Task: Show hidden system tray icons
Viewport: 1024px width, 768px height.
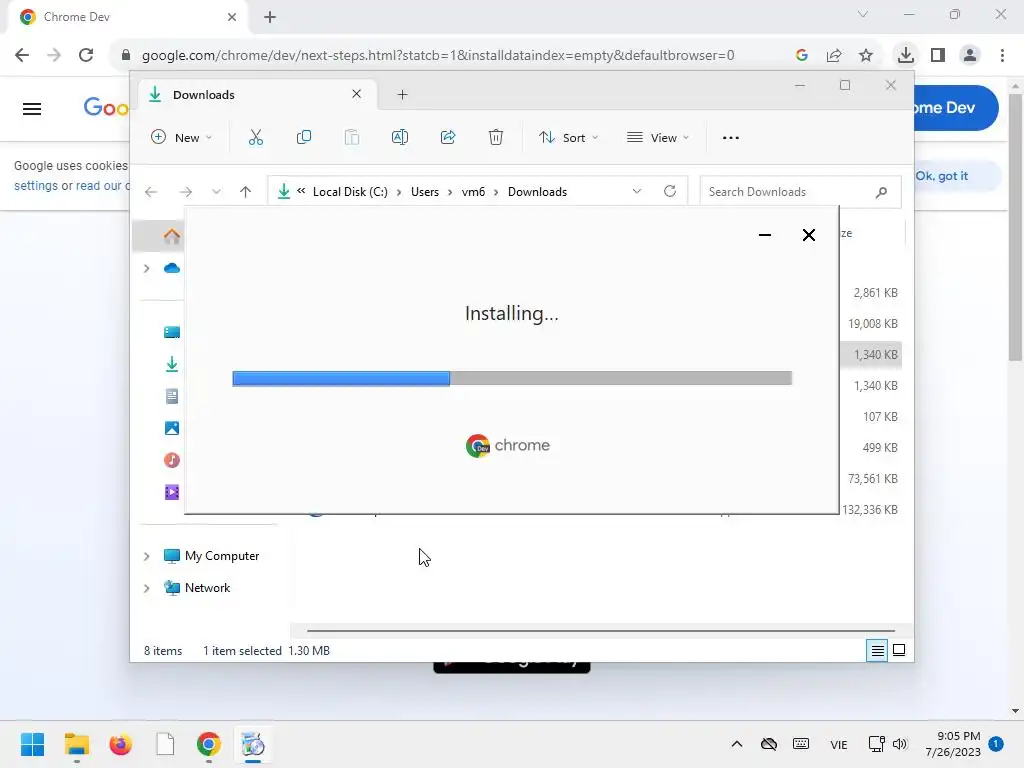Action: [x=737, y=744]
